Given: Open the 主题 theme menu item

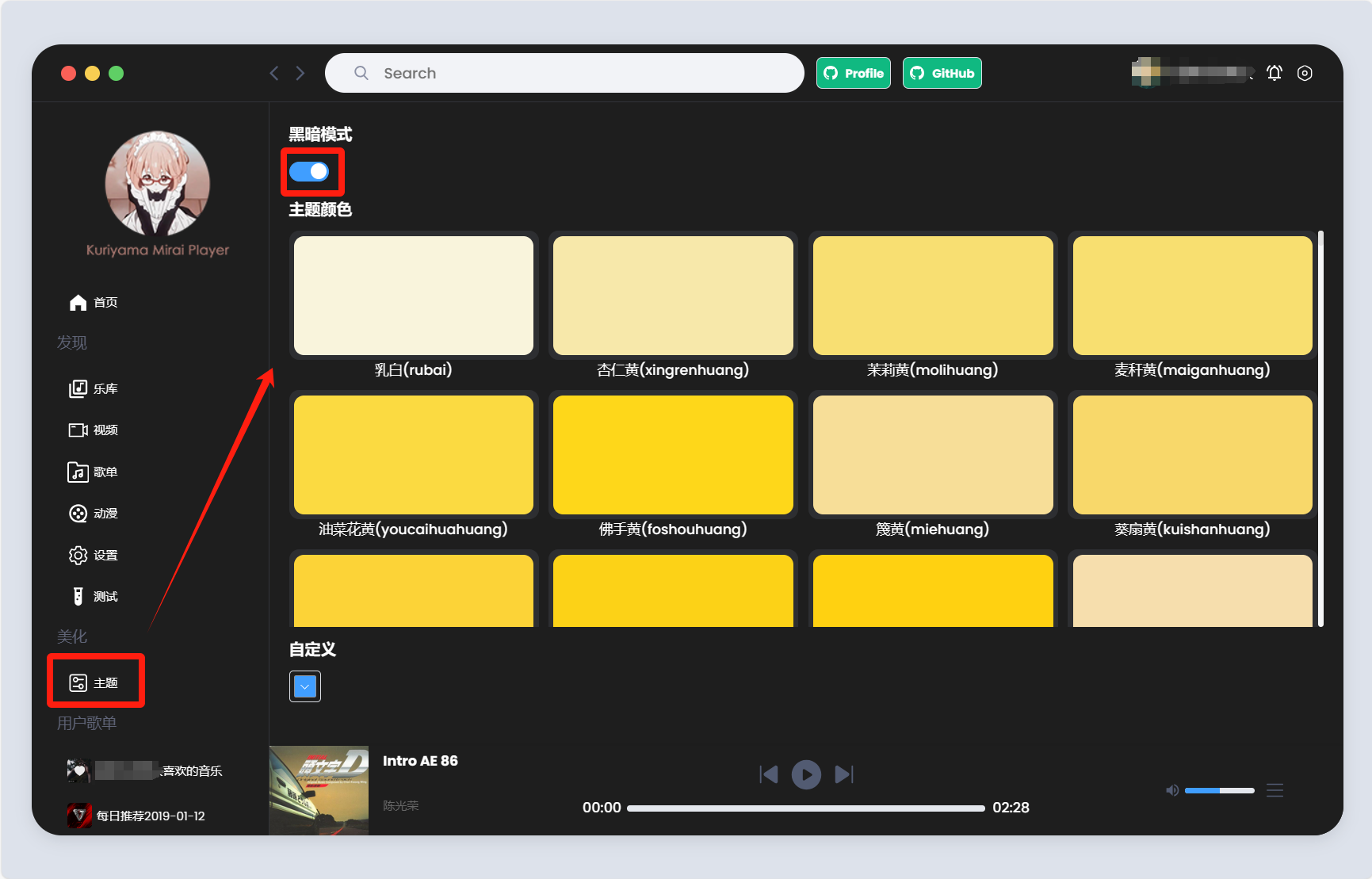Looking at the screenshot, I should (x=95, y=682).
